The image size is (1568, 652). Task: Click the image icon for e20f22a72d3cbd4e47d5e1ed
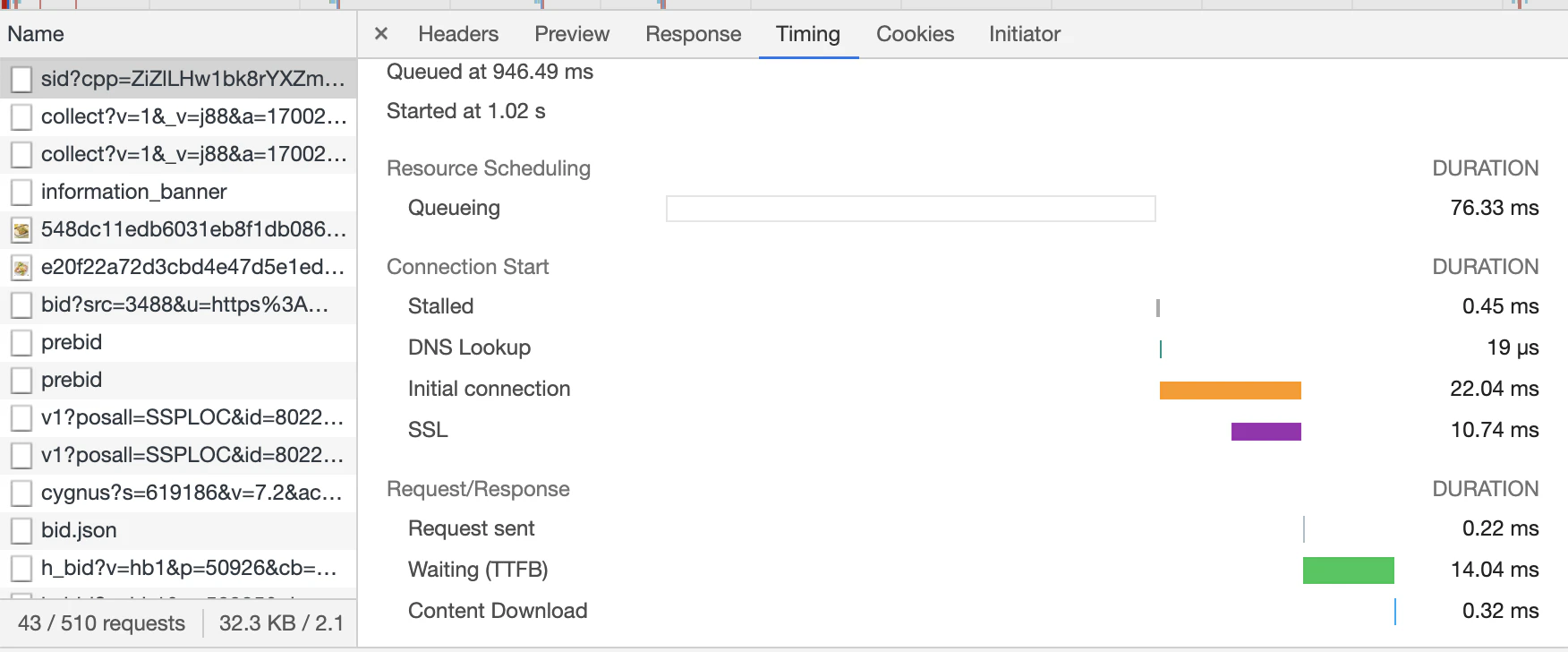point(21,267)
